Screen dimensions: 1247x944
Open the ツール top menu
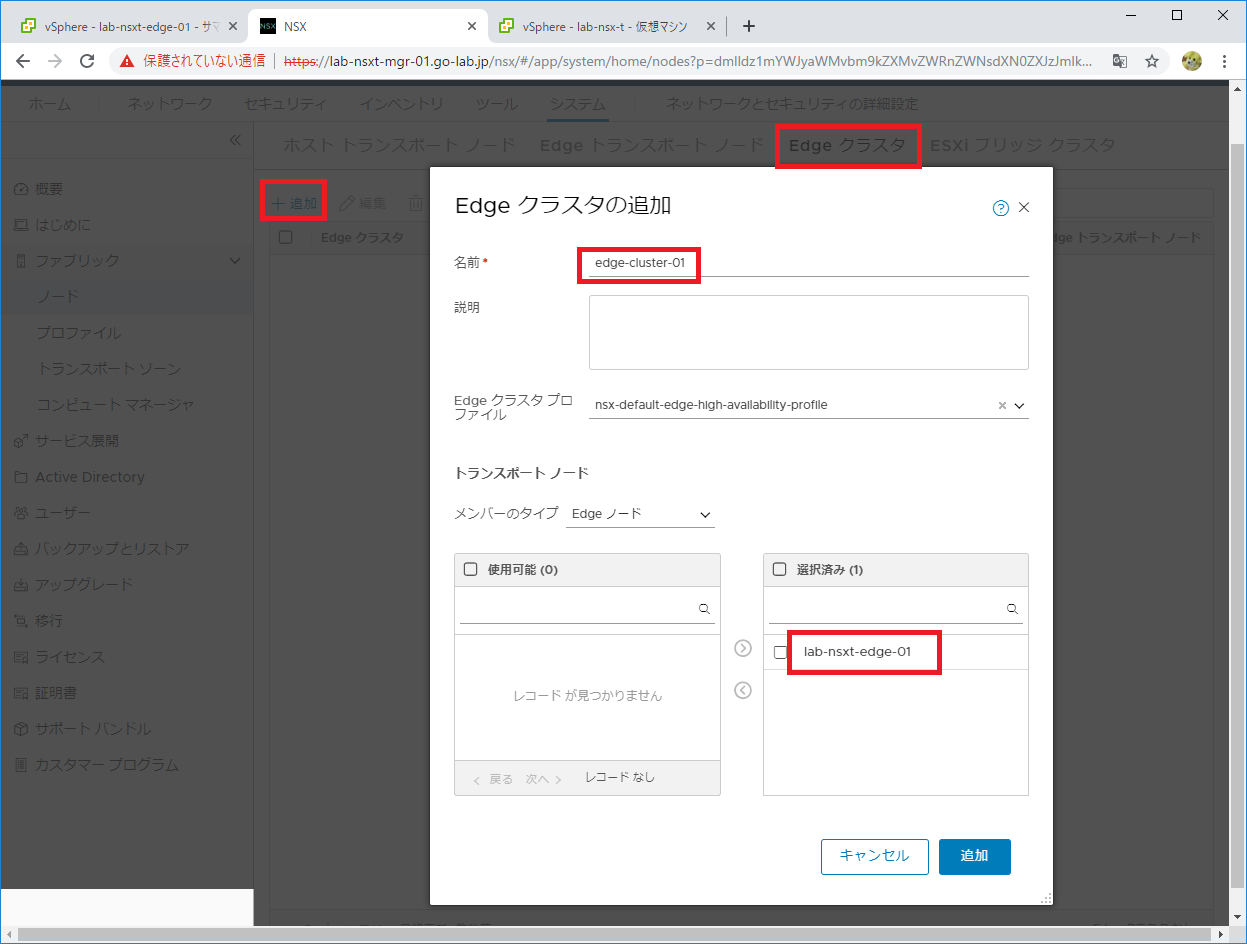496,104
